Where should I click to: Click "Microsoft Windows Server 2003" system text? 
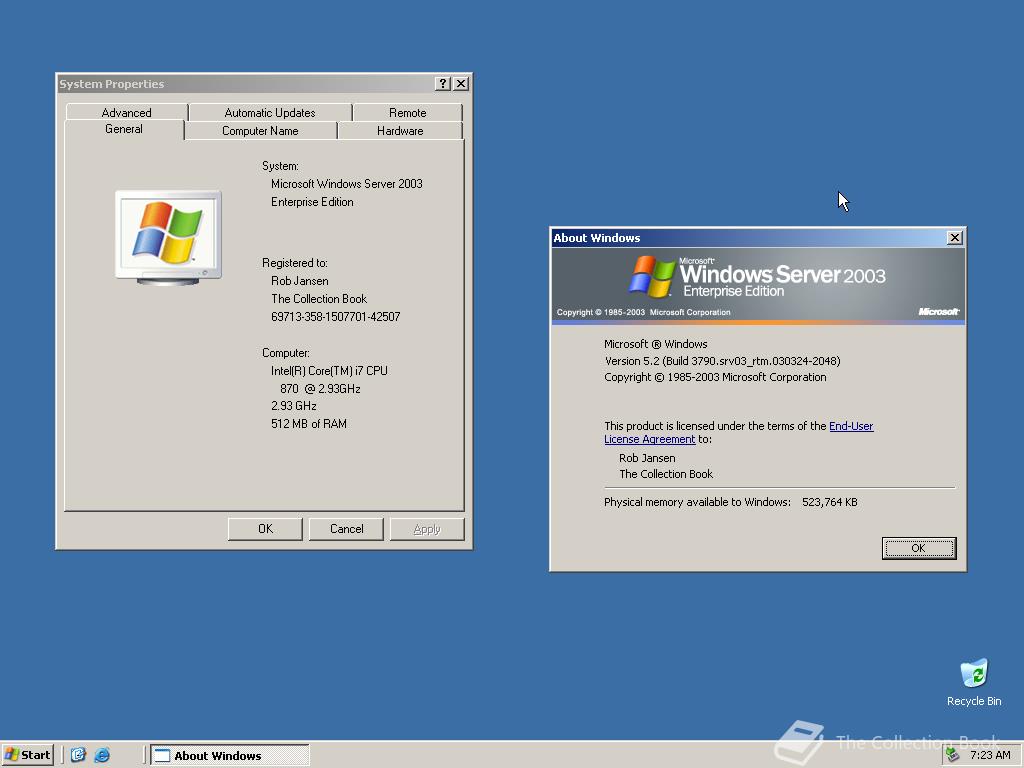point(347,184)
